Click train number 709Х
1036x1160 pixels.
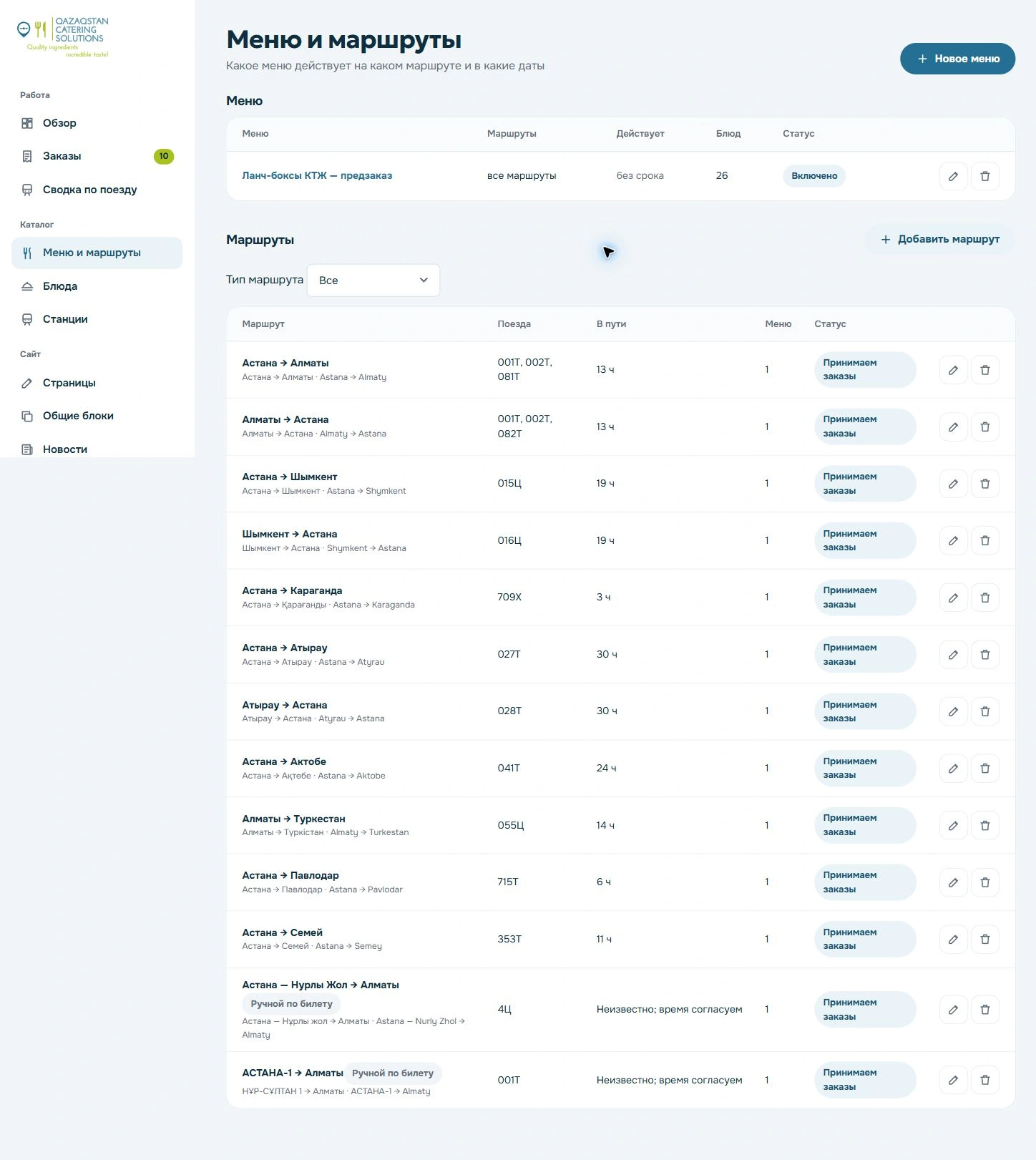click(x=509, y=597)
